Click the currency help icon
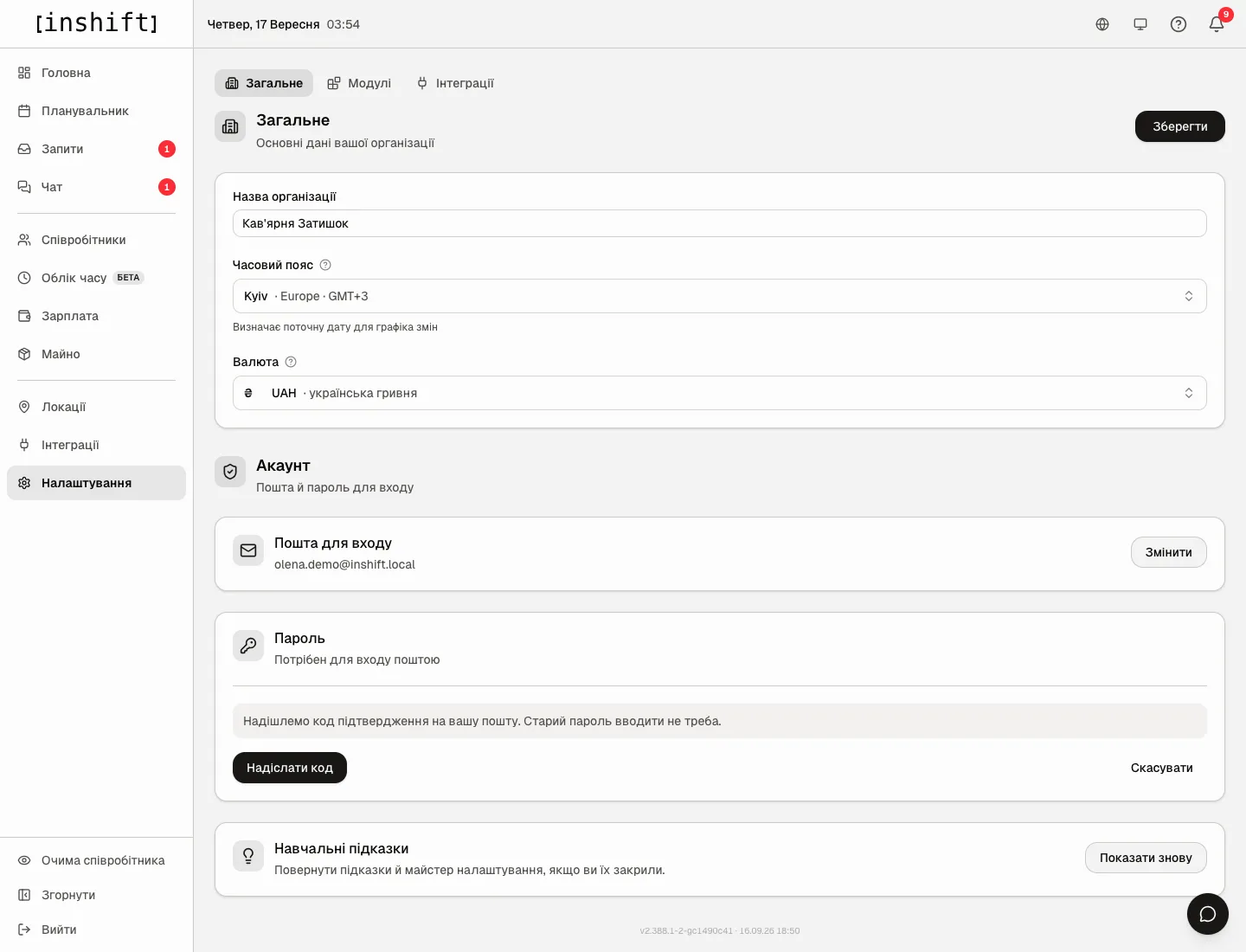 [x=291, y=362]
